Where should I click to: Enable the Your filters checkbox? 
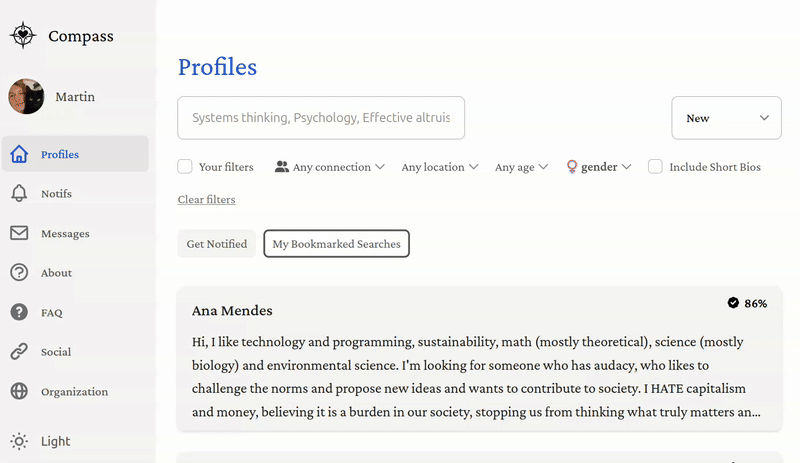185,167
